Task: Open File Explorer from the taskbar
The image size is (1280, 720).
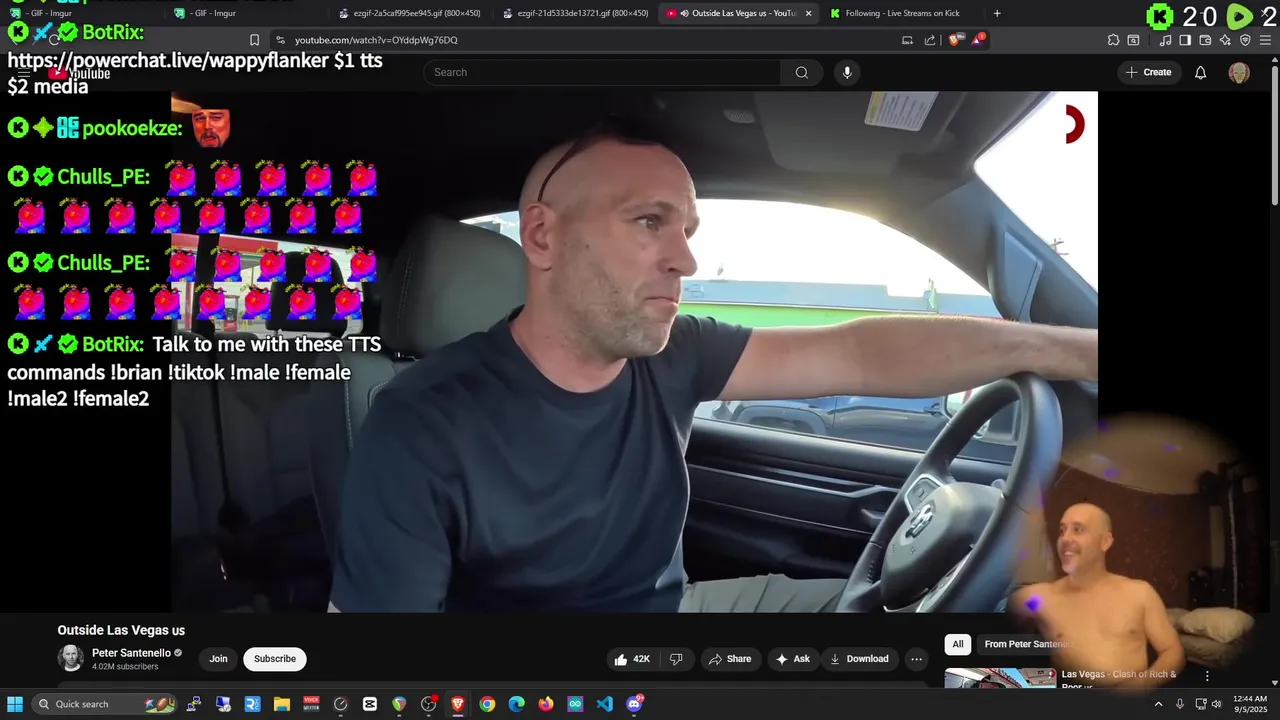Action: pos(281,704)
